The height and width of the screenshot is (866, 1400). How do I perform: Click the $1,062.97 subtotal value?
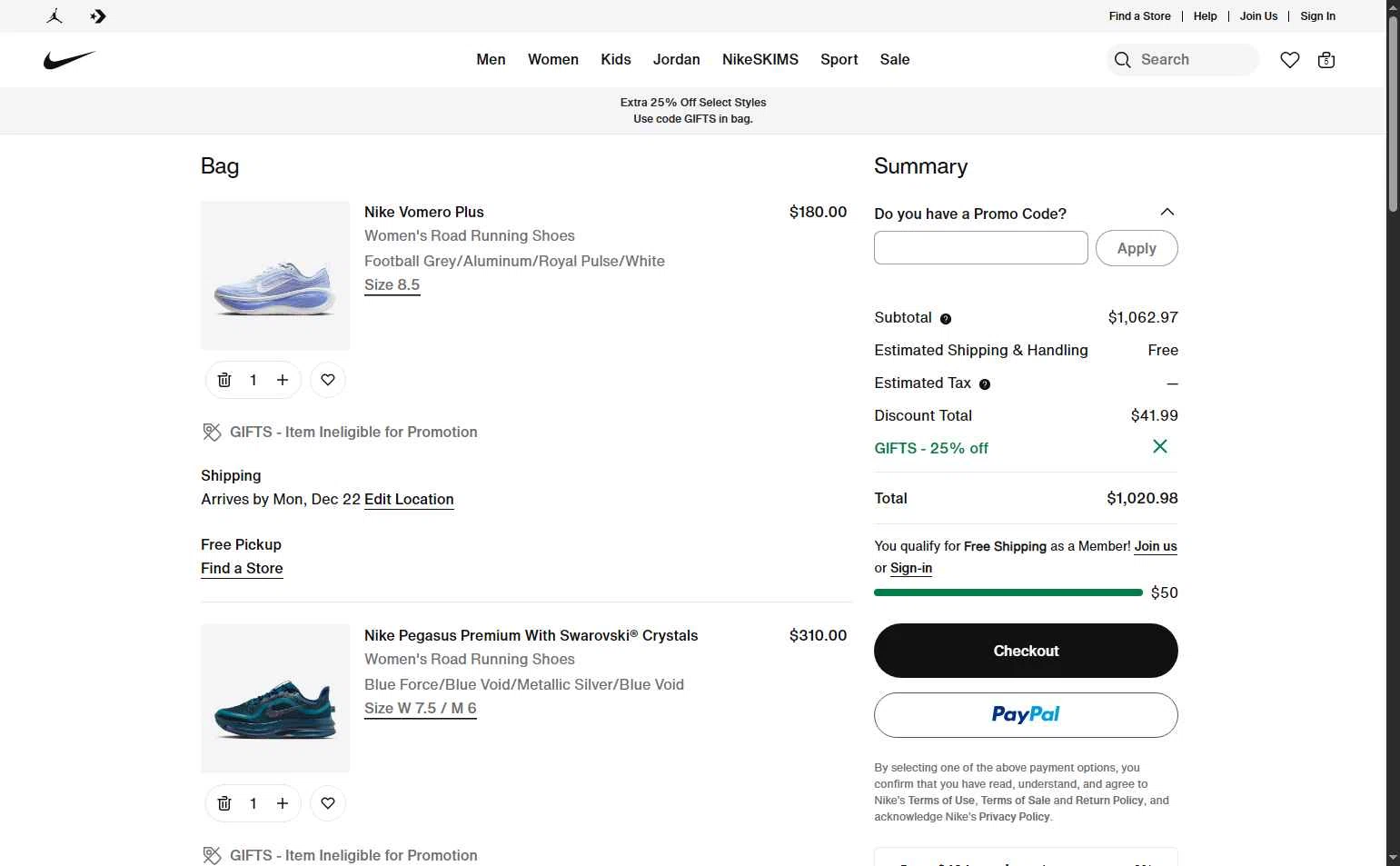1143,317
